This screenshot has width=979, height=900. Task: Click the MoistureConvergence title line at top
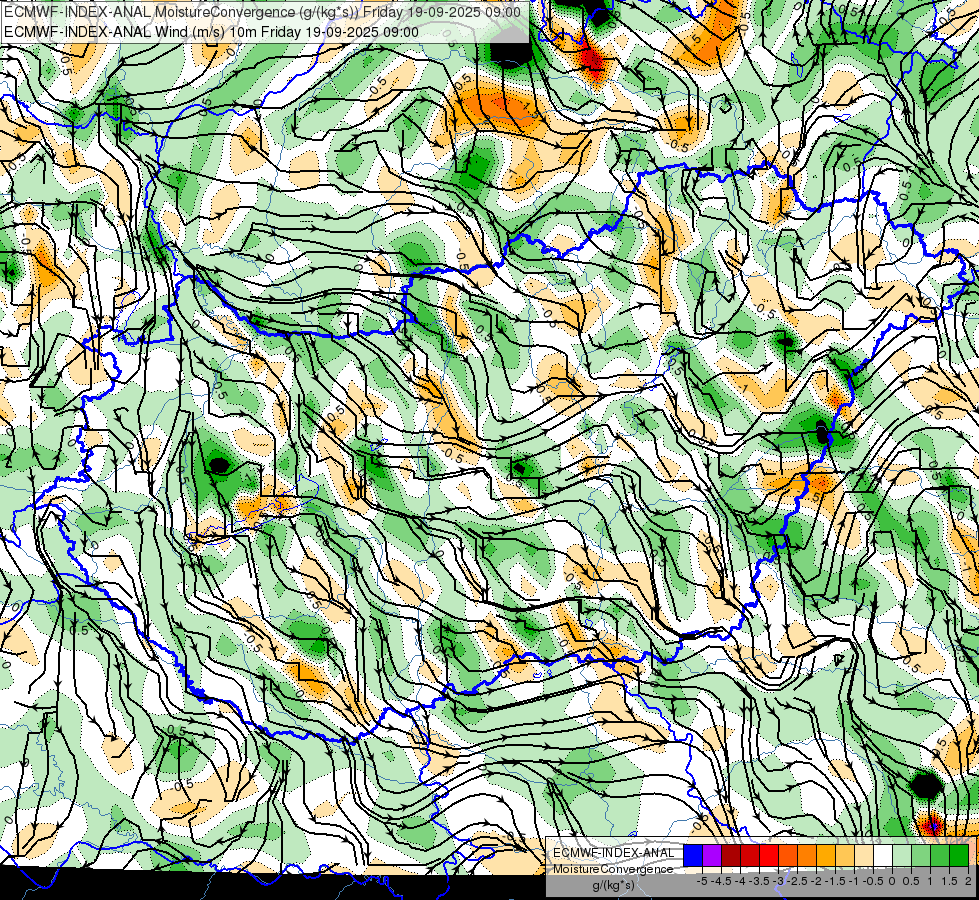pos(262,11)
